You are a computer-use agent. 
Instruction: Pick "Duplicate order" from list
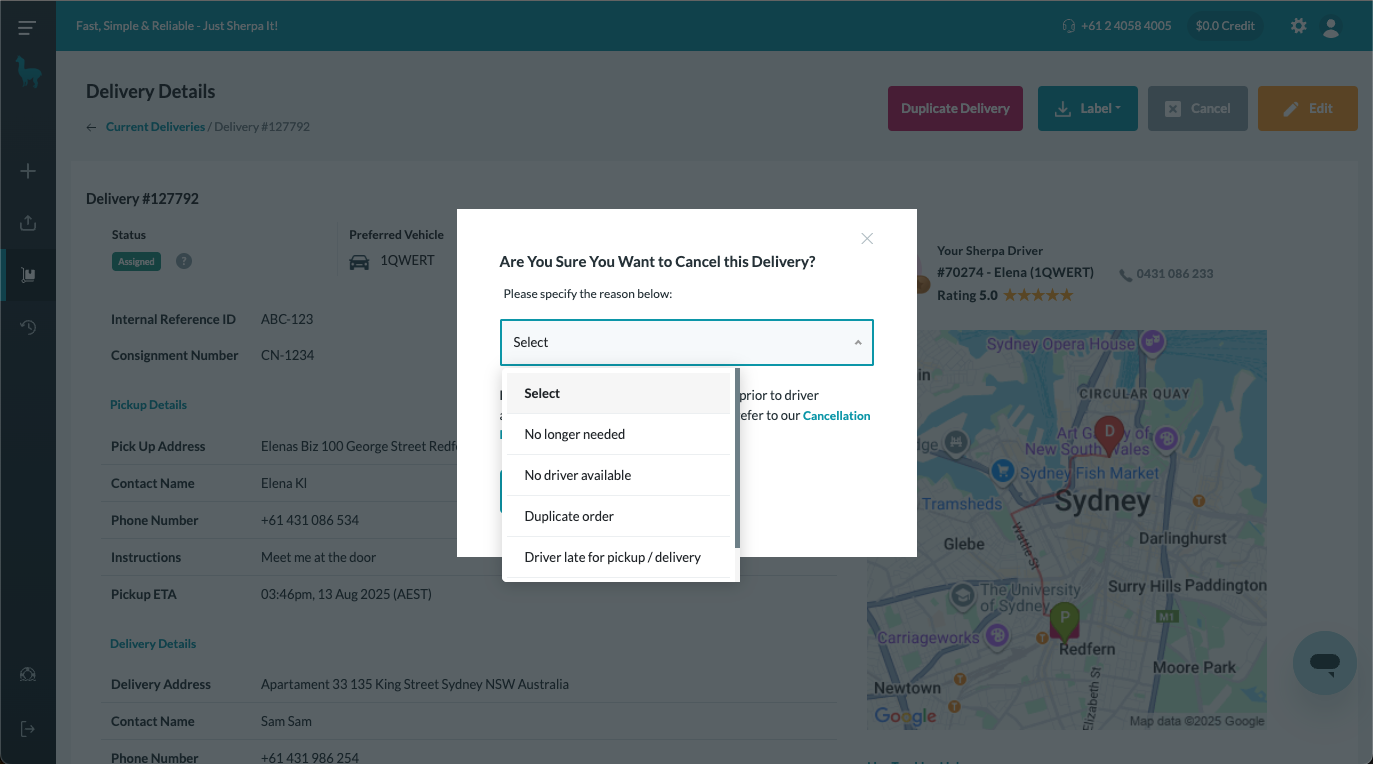[569, 516]
